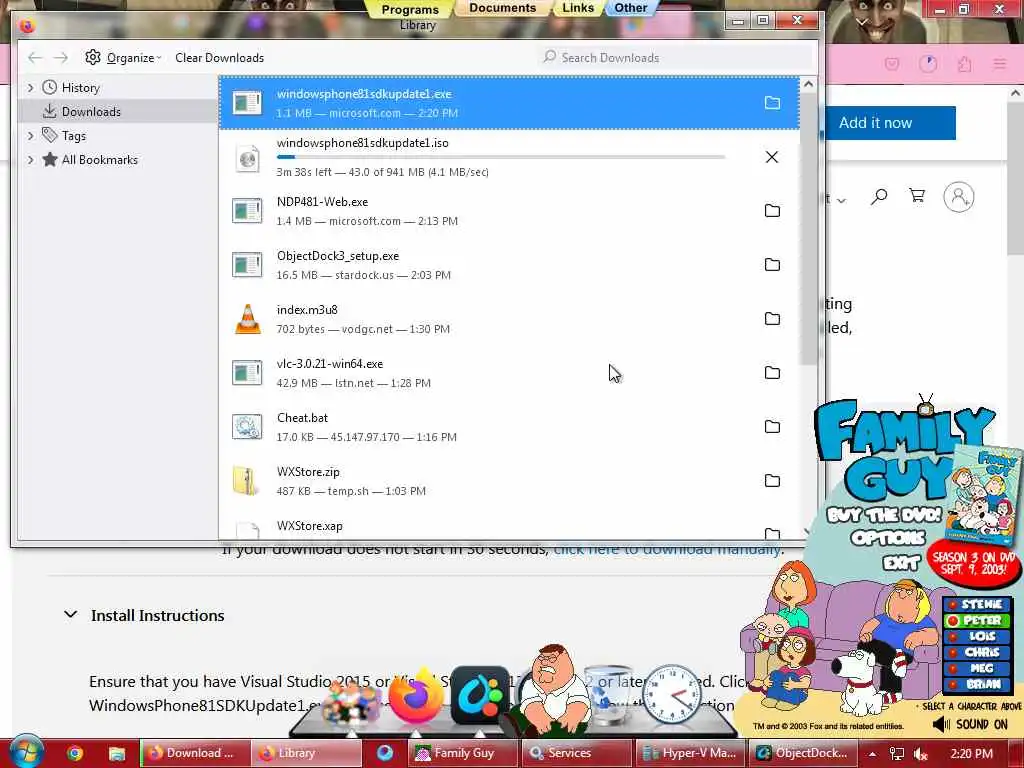
Task: Click the disc icon of the .iso download
Action: coord(248,157)
